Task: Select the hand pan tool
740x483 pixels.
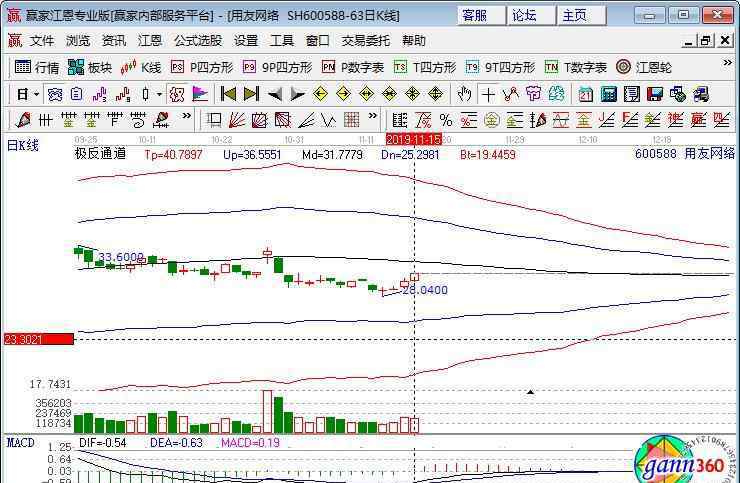Action: 464,94
